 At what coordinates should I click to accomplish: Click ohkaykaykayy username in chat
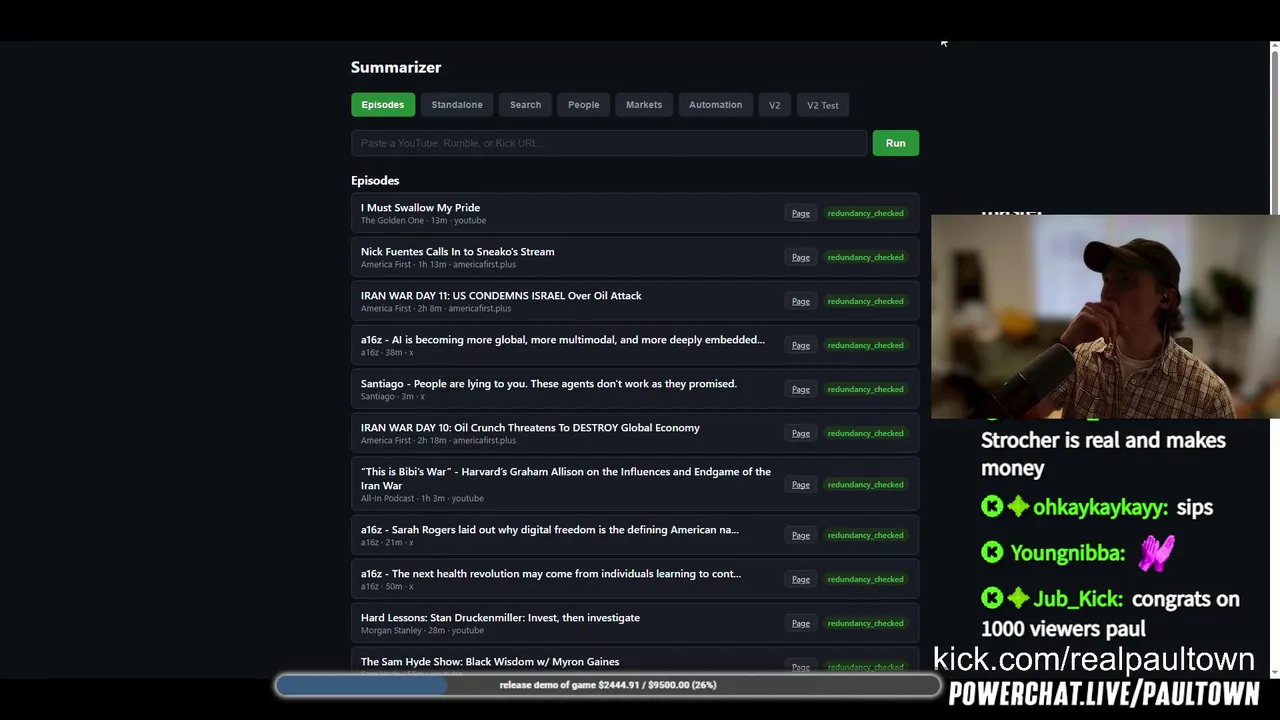click(x=1100, y=507)
